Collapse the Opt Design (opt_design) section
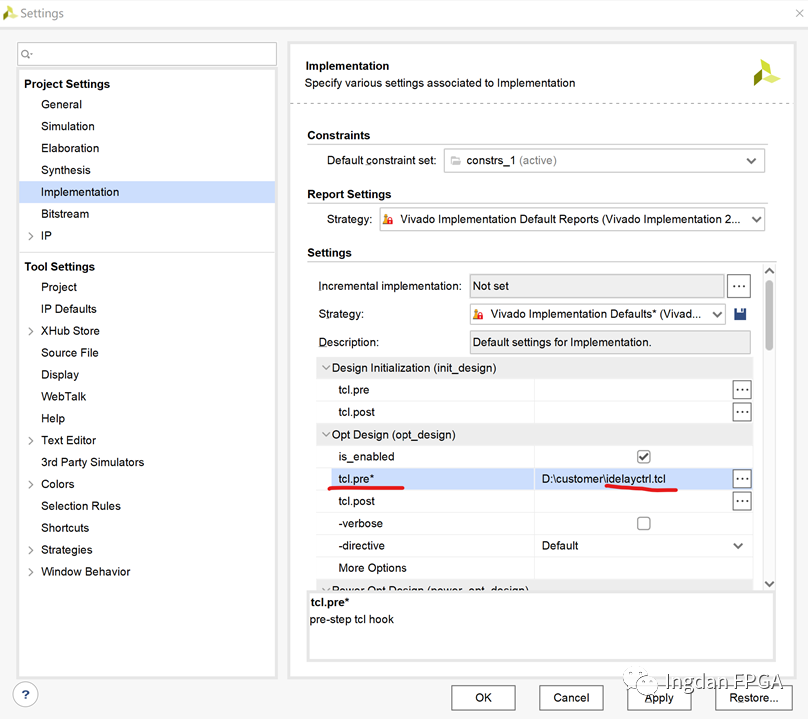 325,435
